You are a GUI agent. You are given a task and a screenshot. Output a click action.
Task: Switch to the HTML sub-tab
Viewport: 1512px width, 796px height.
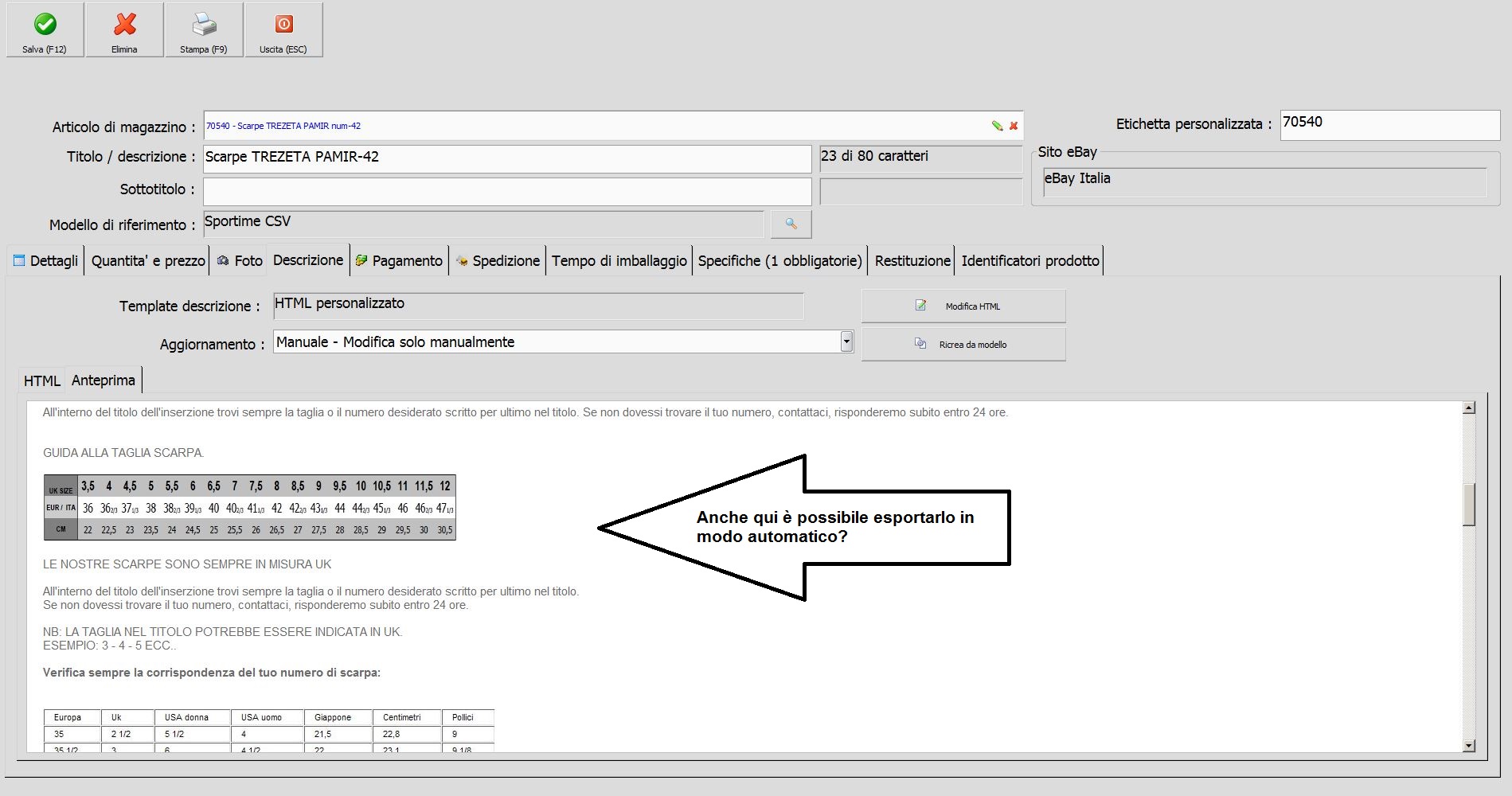point(42,381)
